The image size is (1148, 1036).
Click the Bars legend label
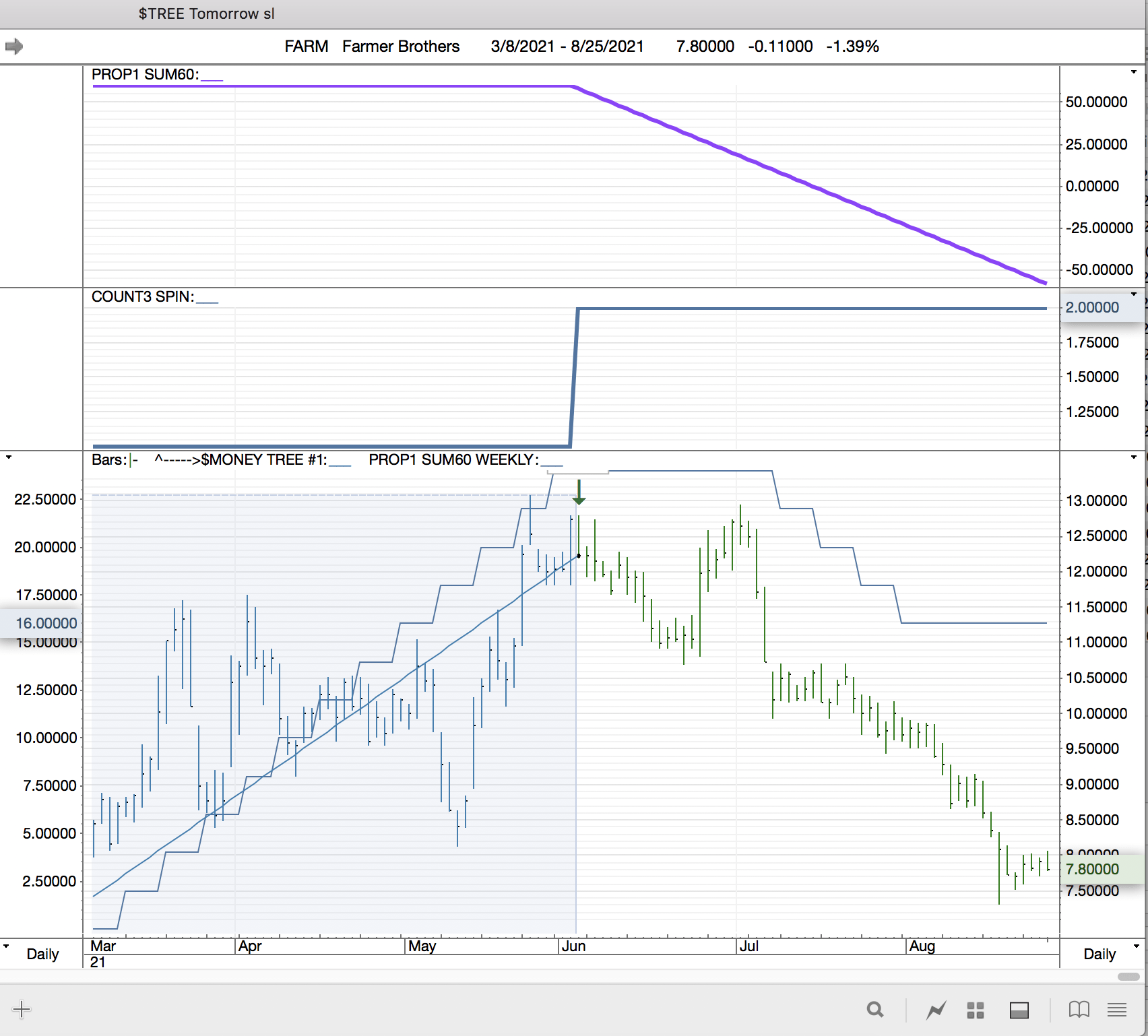(x=110, y=459)
